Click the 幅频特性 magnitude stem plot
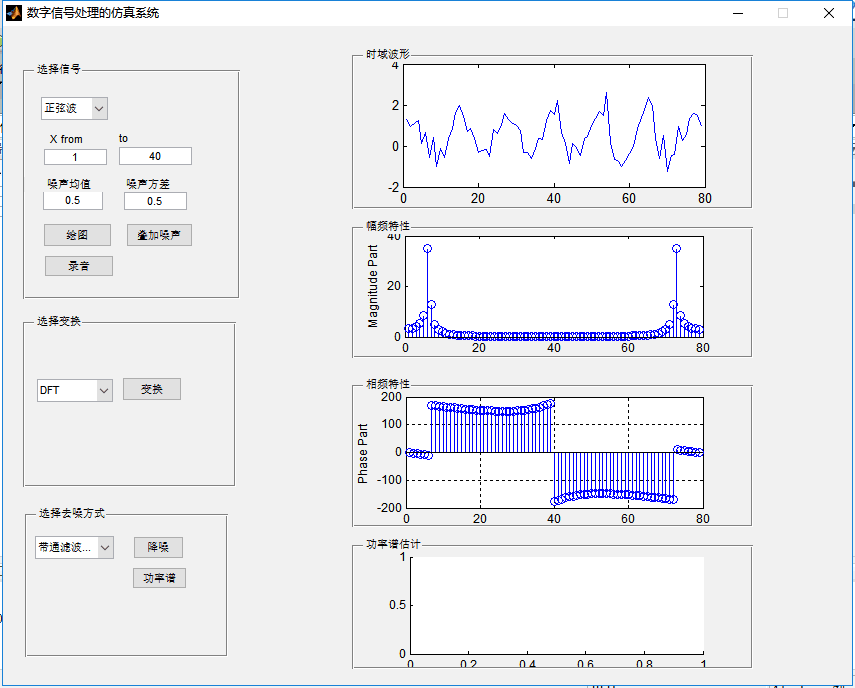 [x=554, y=287]
